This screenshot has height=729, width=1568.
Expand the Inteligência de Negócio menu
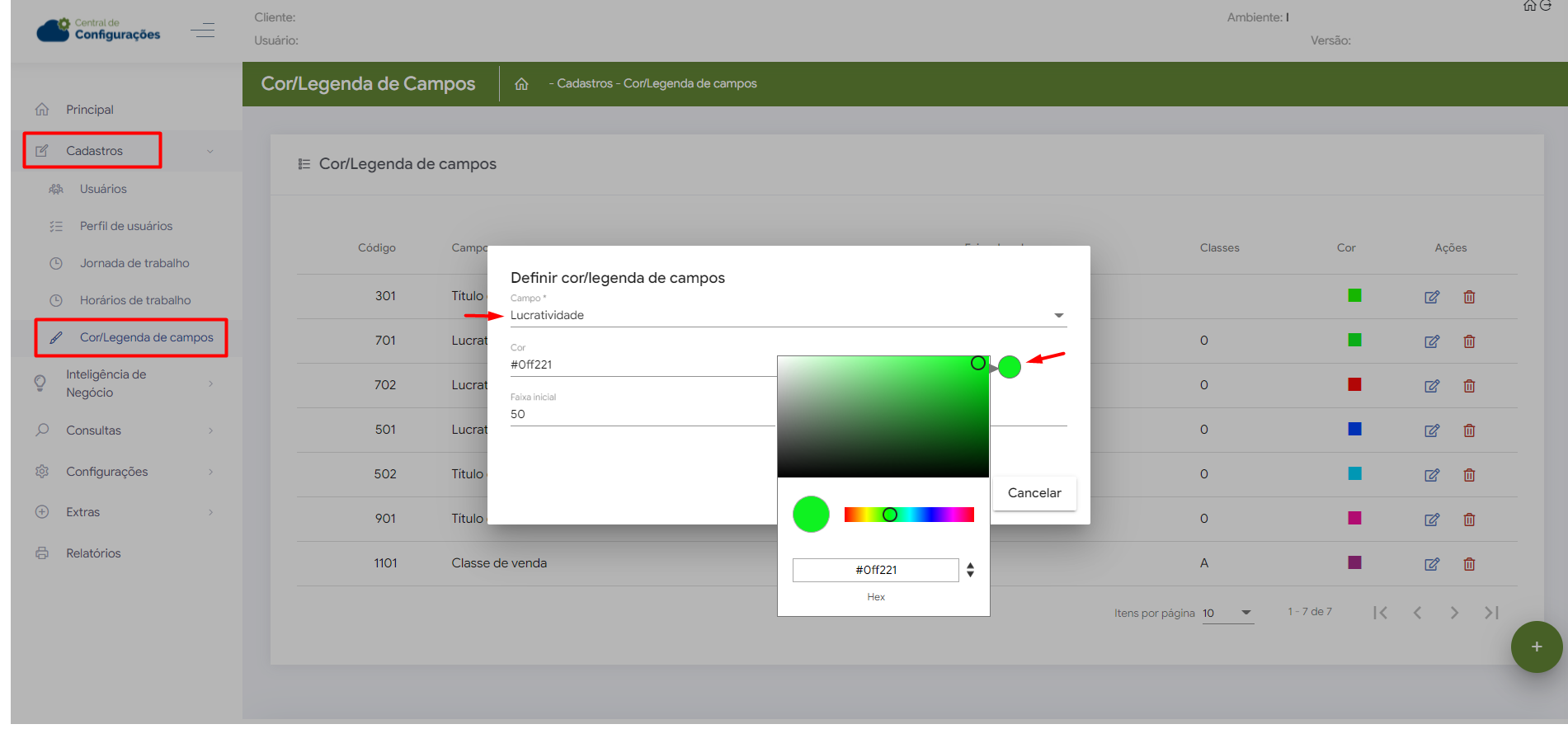click(x=124, y=383)
